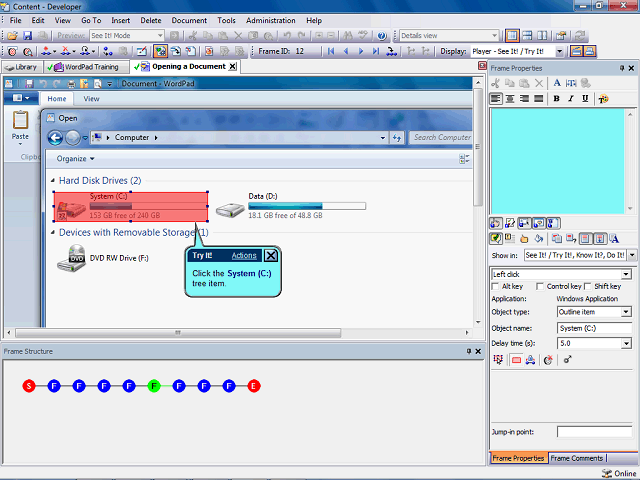Save with the blue floppy disk icon

(27, 36)
